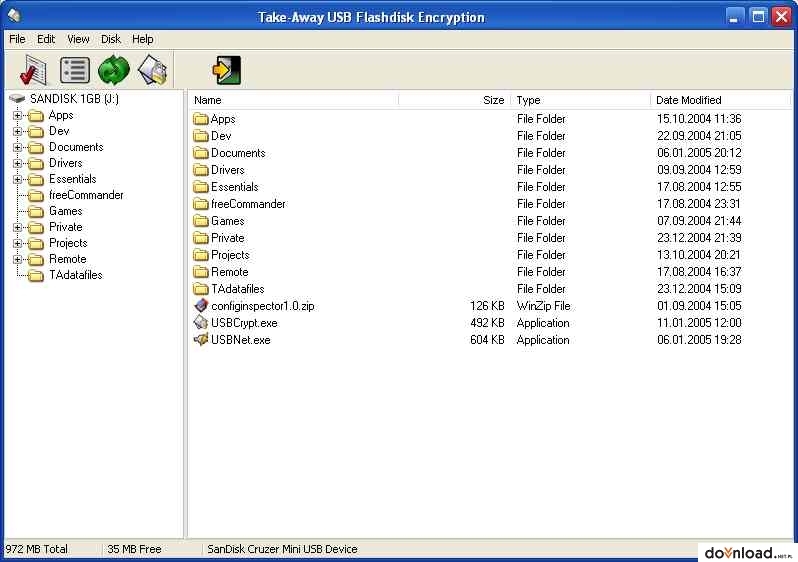Click the Essentials folder icon in file list
The image size is (798, 562).
[201, 187]
